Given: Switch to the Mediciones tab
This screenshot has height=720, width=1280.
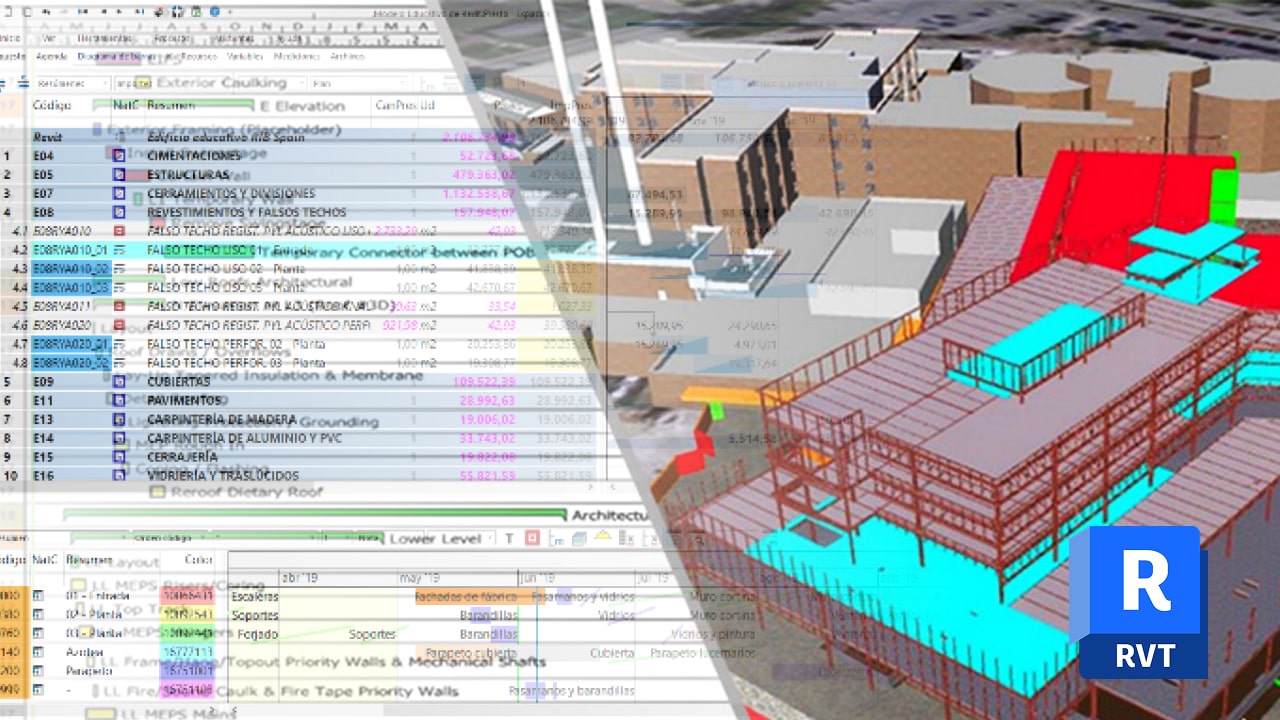Looking at the screenshot, I should coord(296,57).
